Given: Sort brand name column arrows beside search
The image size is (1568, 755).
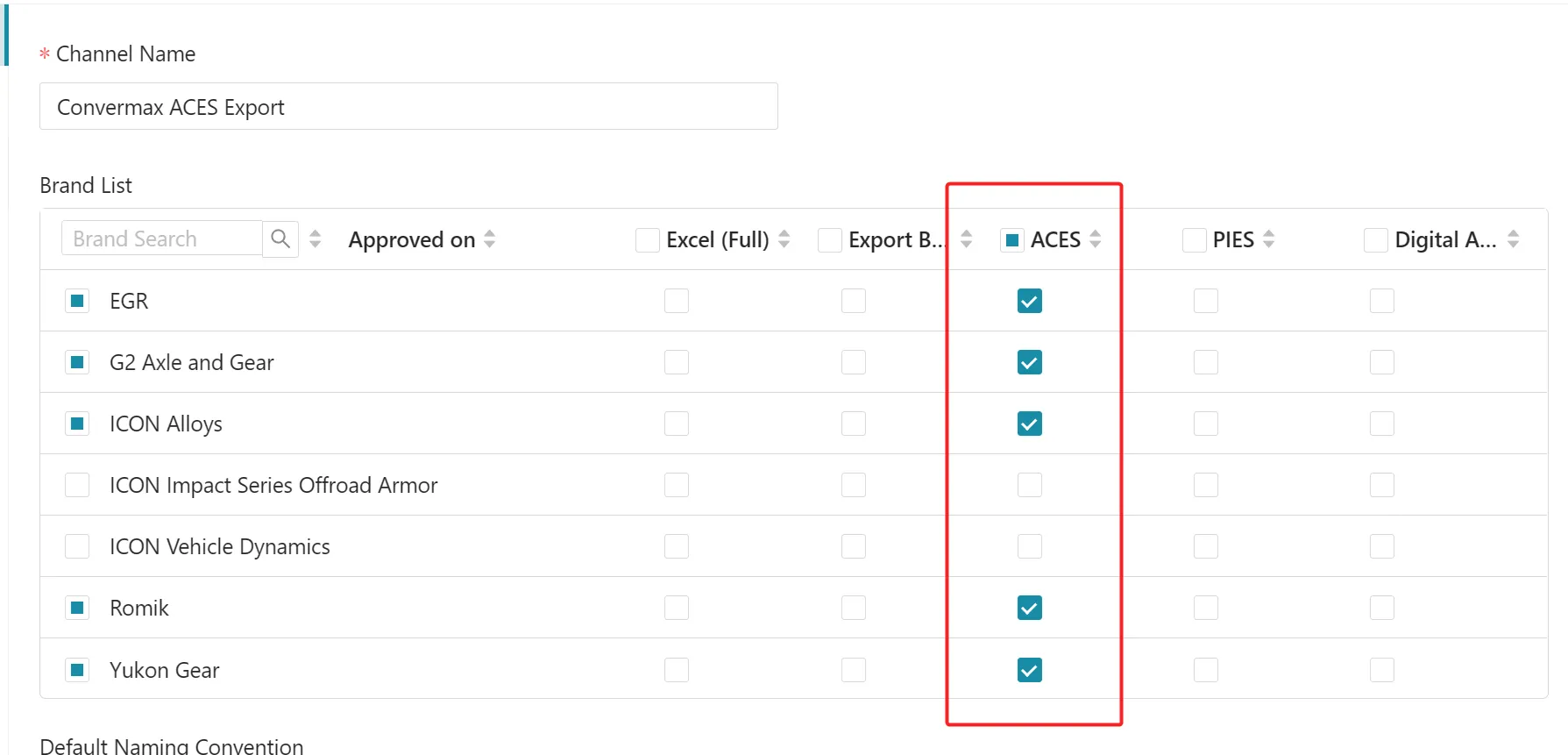Looking at the screenshot, I should [316, 239].
